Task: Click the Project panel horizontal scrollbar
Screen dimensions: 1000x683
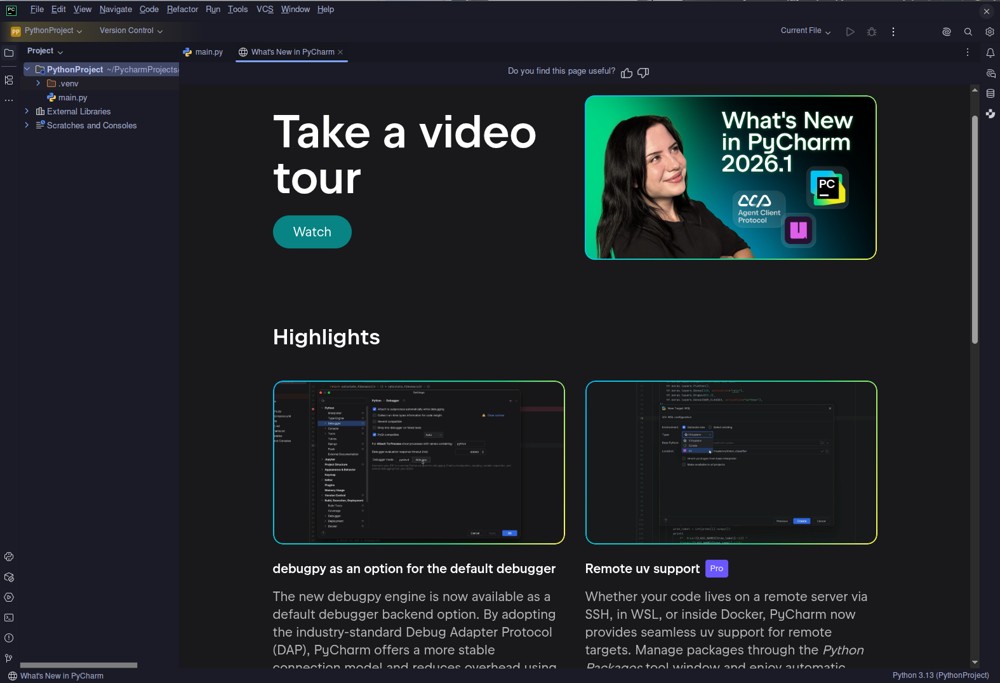Action: [78, 665]
